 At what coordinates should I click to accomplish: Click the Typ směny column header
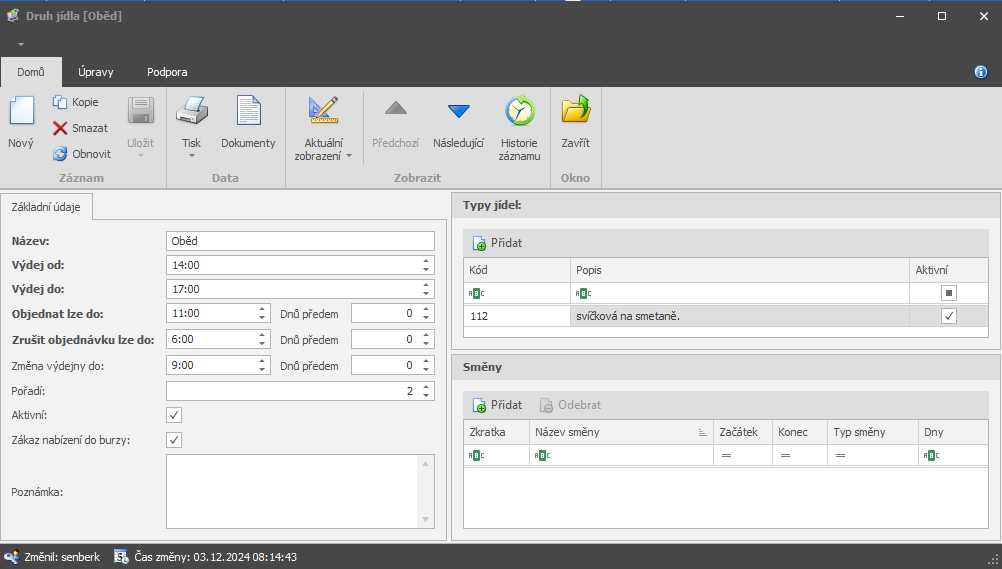tap(872, 432)
